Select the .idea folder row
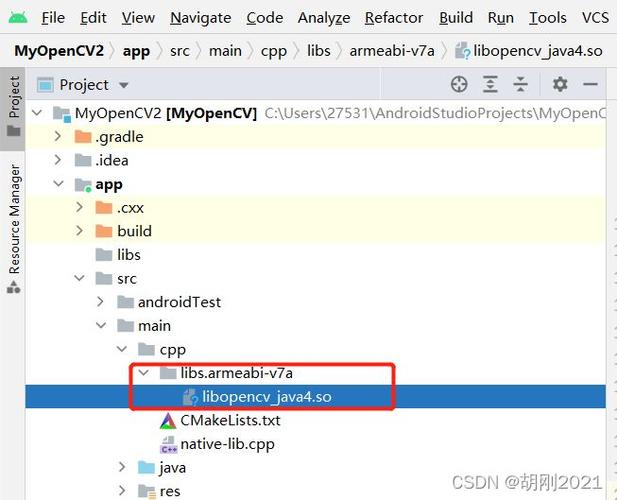 316,160
